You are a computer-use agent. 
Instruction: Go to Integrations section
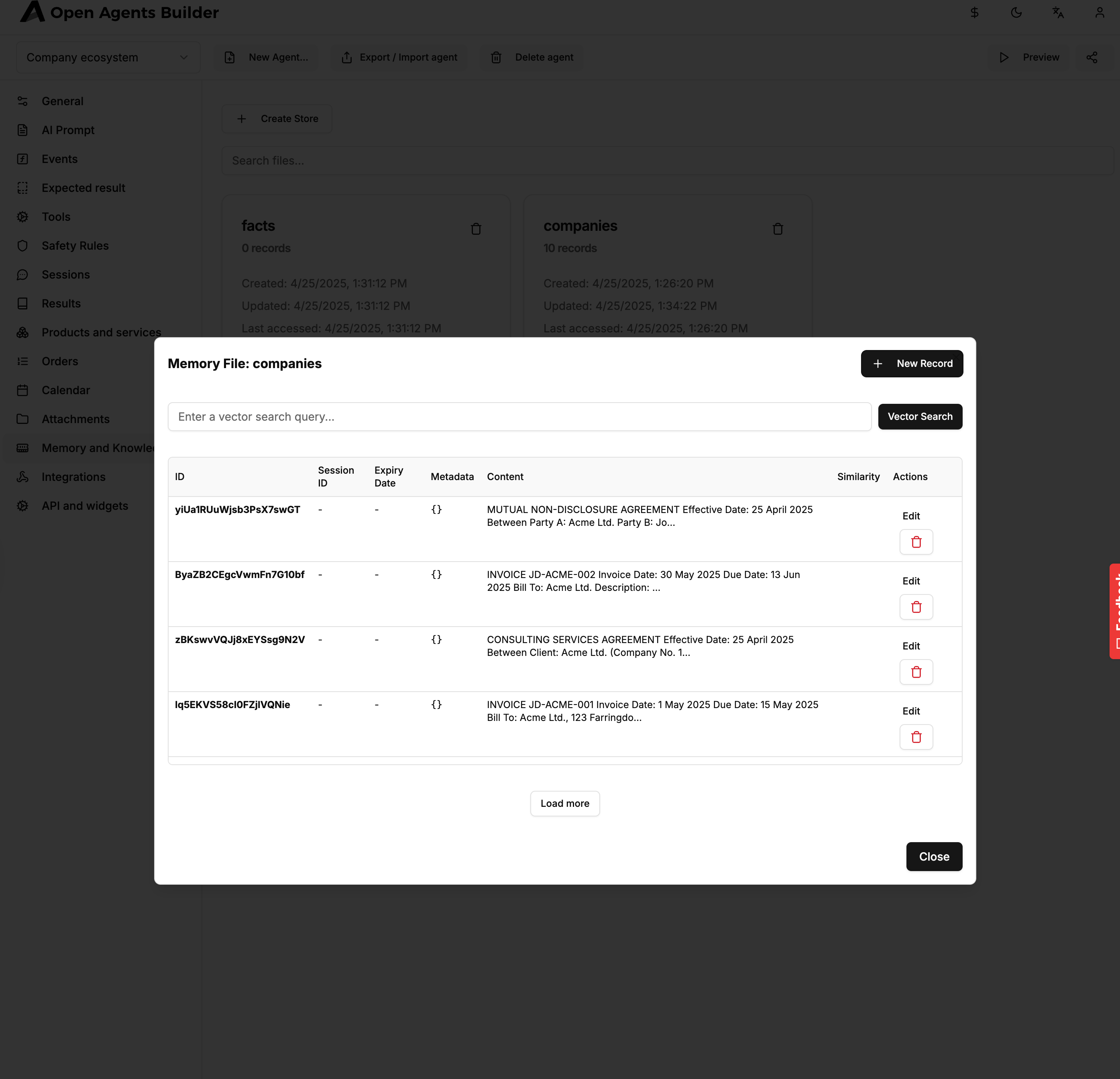click(74, 476)
